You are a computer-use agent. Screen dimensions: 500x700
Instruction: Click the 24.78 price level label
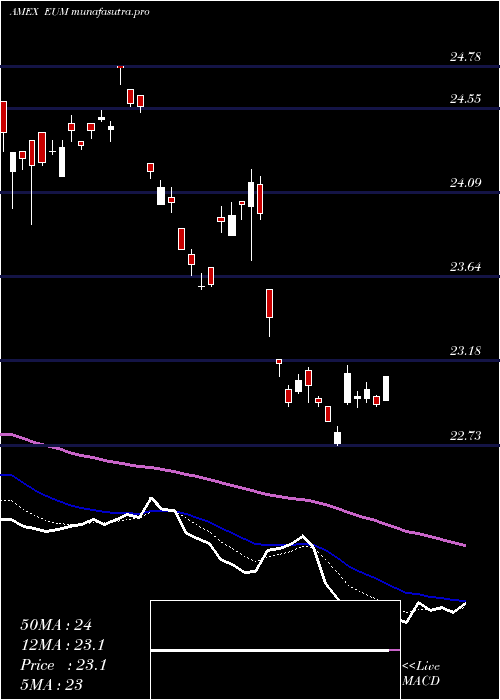tap(466, 57)
